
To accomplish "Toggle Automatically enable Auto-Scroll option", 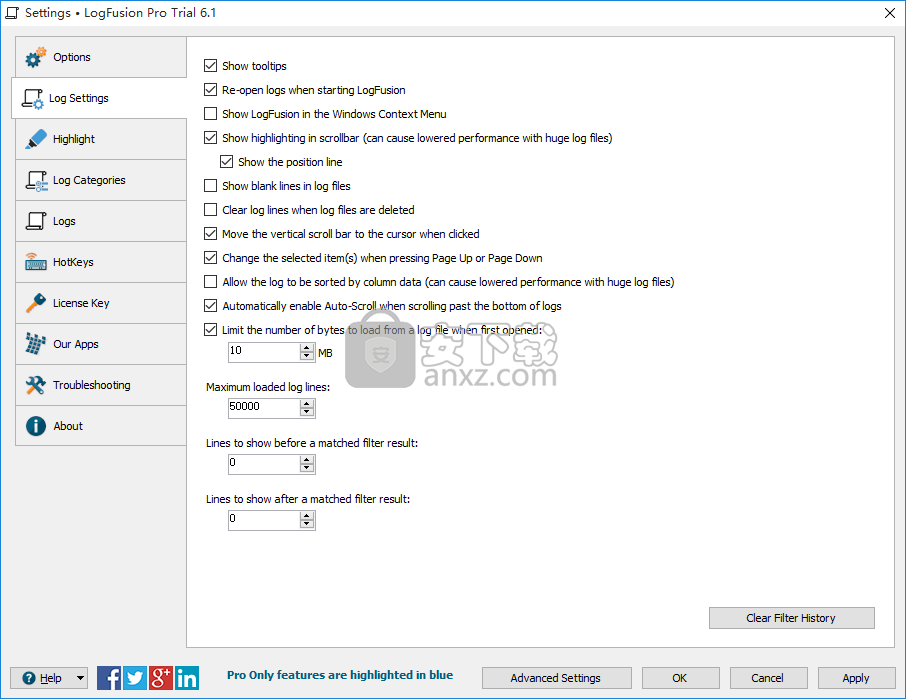I will coord(210,306).
